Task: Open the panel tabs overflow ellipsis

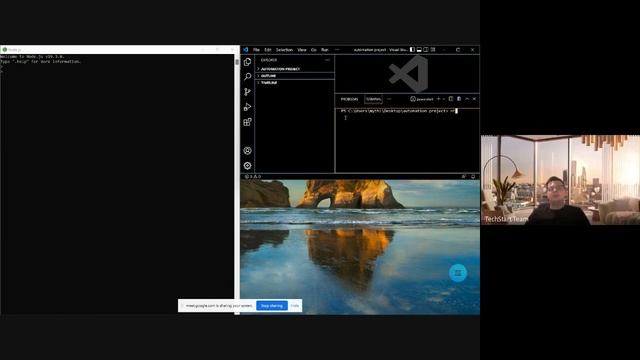Action: (389, 99)
